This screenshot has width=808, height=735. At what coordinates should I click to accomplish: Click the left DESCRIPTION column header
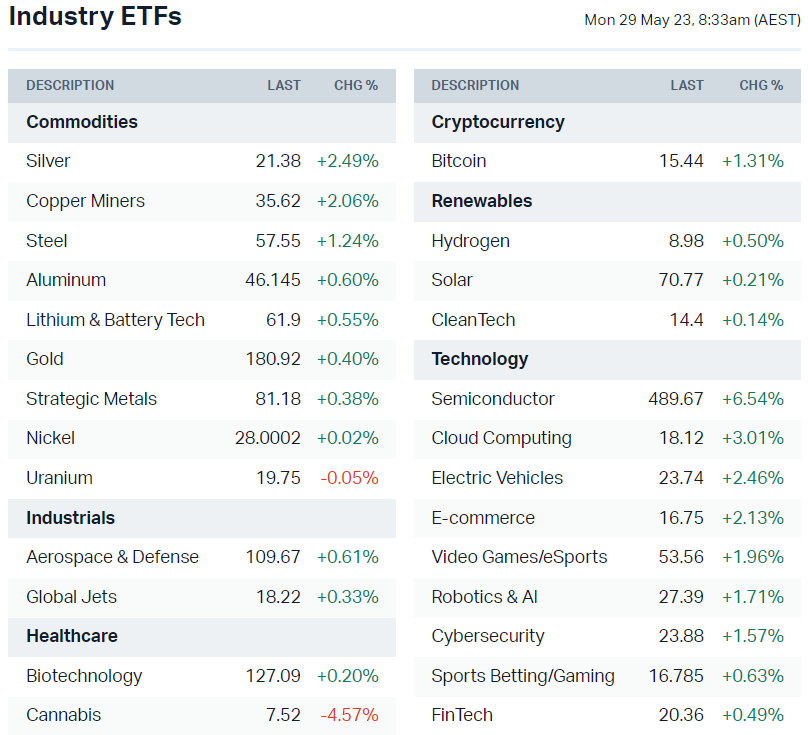tap(70, 85)
